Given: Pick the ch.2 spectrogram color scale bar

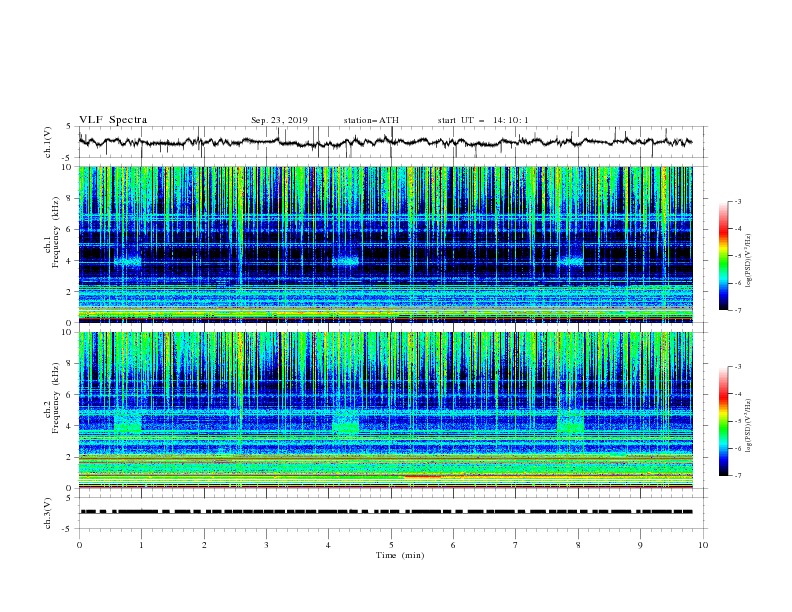Looking at the screenshot, I should pos(724,421).
